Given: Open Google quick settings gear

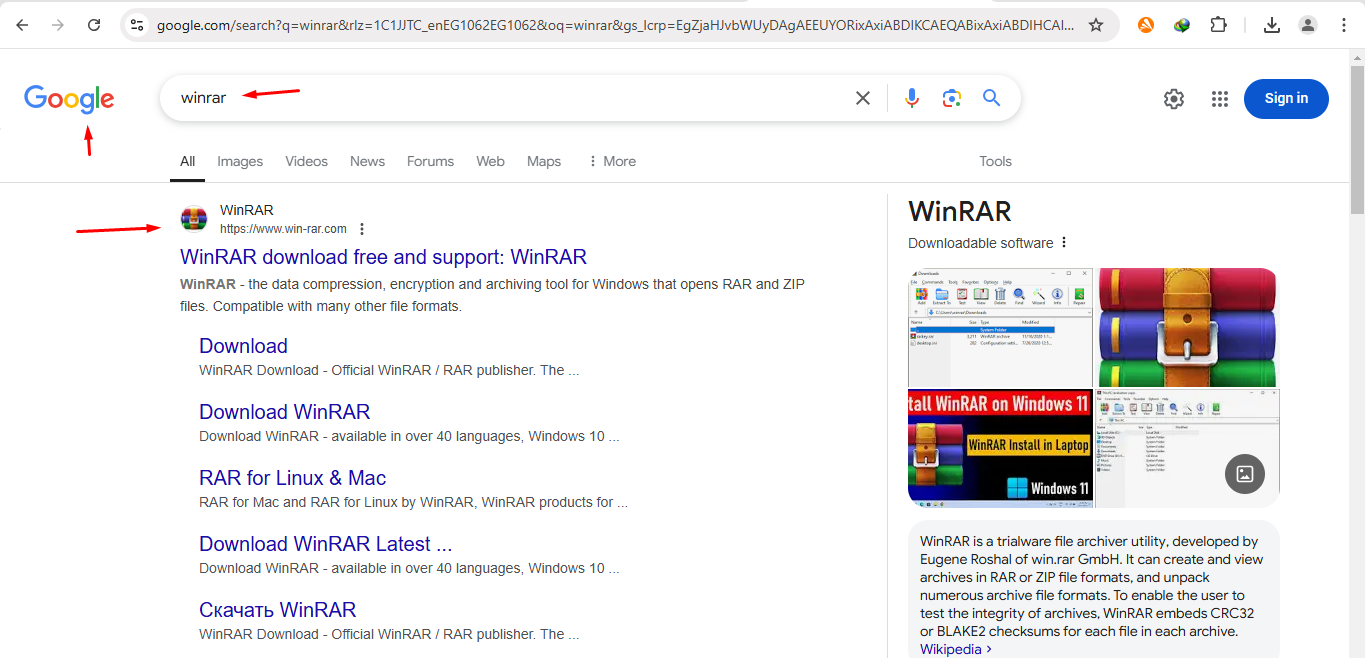Looking at the screenshot, I should point(1174,99).
